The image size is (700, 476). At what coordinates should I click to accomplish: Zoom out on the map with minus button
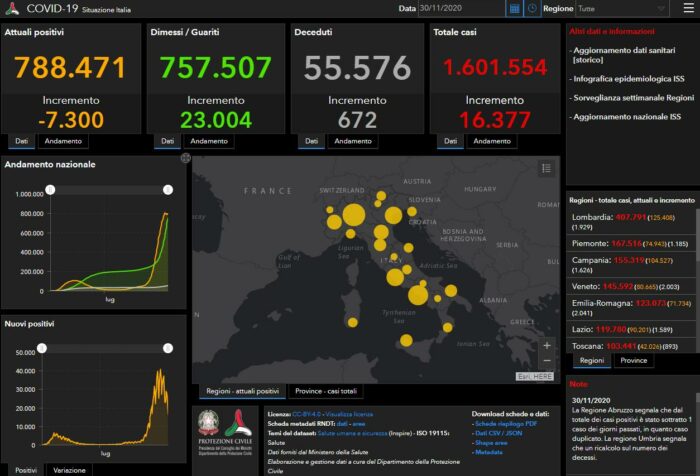click(x=546, y=361)
